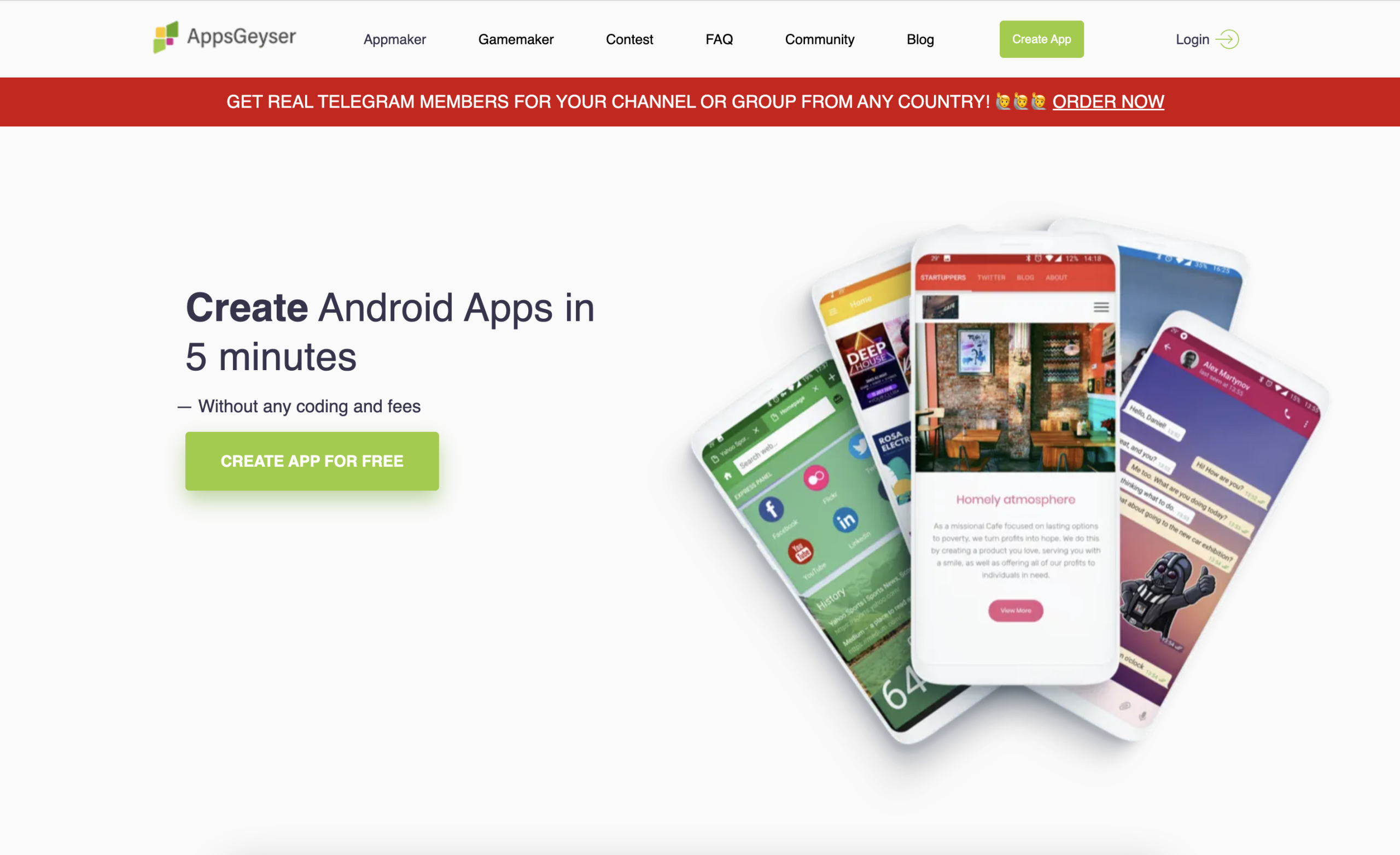Click the Appmaker navigation icon
Viewport: 1400px width, 855px height.
[394, 39]
